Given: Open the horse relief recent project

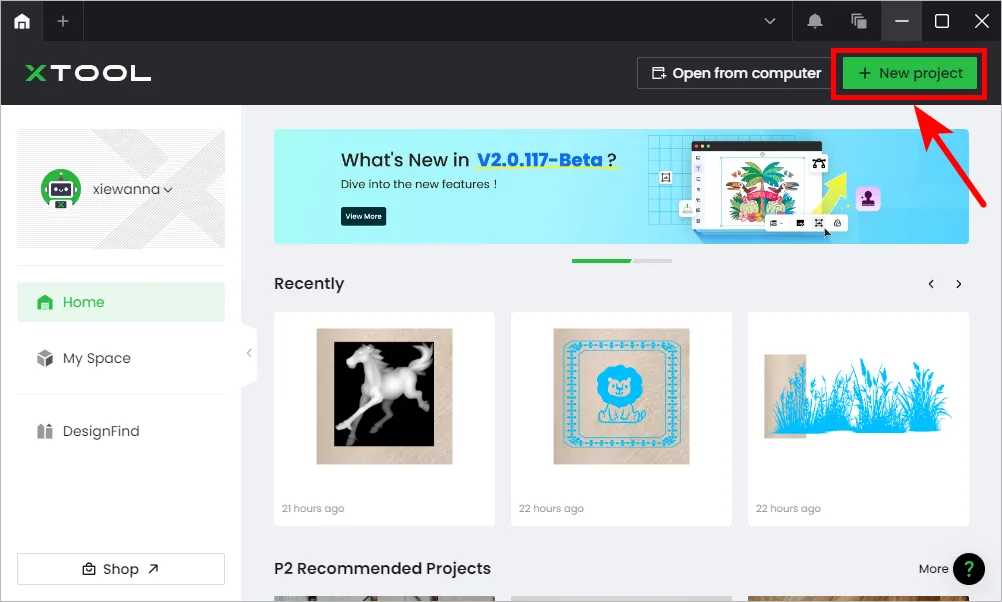Looking at the screenshot, I should pos(384,419).
